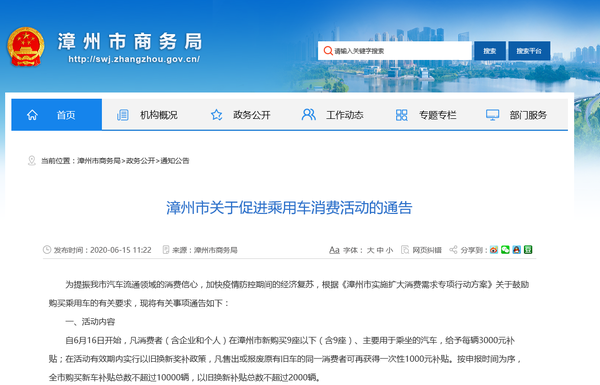Viewport: 600px width, 385px height.
Task: Click the website URL swj.zhangzhou.gov.cn text
Action: tap(134, 59)
